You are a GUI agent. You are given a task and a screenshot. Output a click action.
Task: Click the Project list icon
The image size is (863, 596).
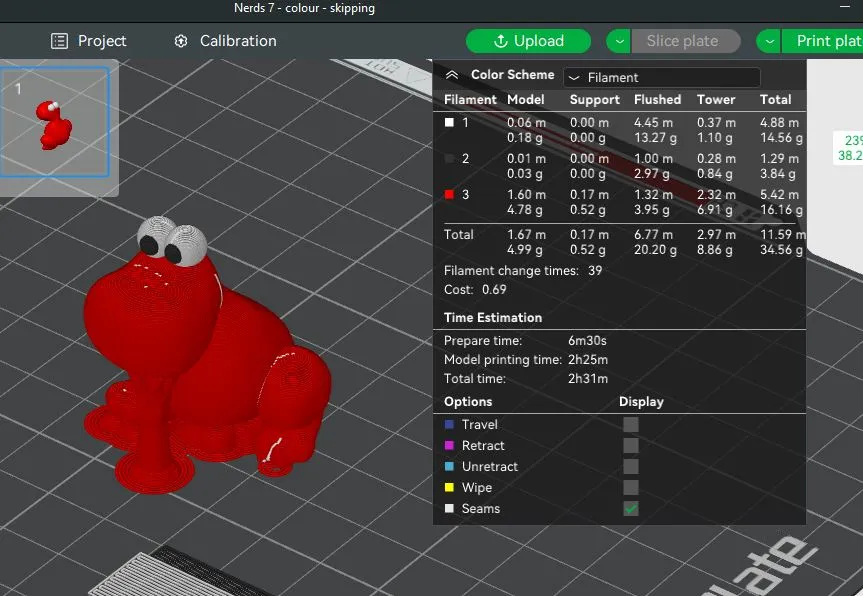point(59,41)
